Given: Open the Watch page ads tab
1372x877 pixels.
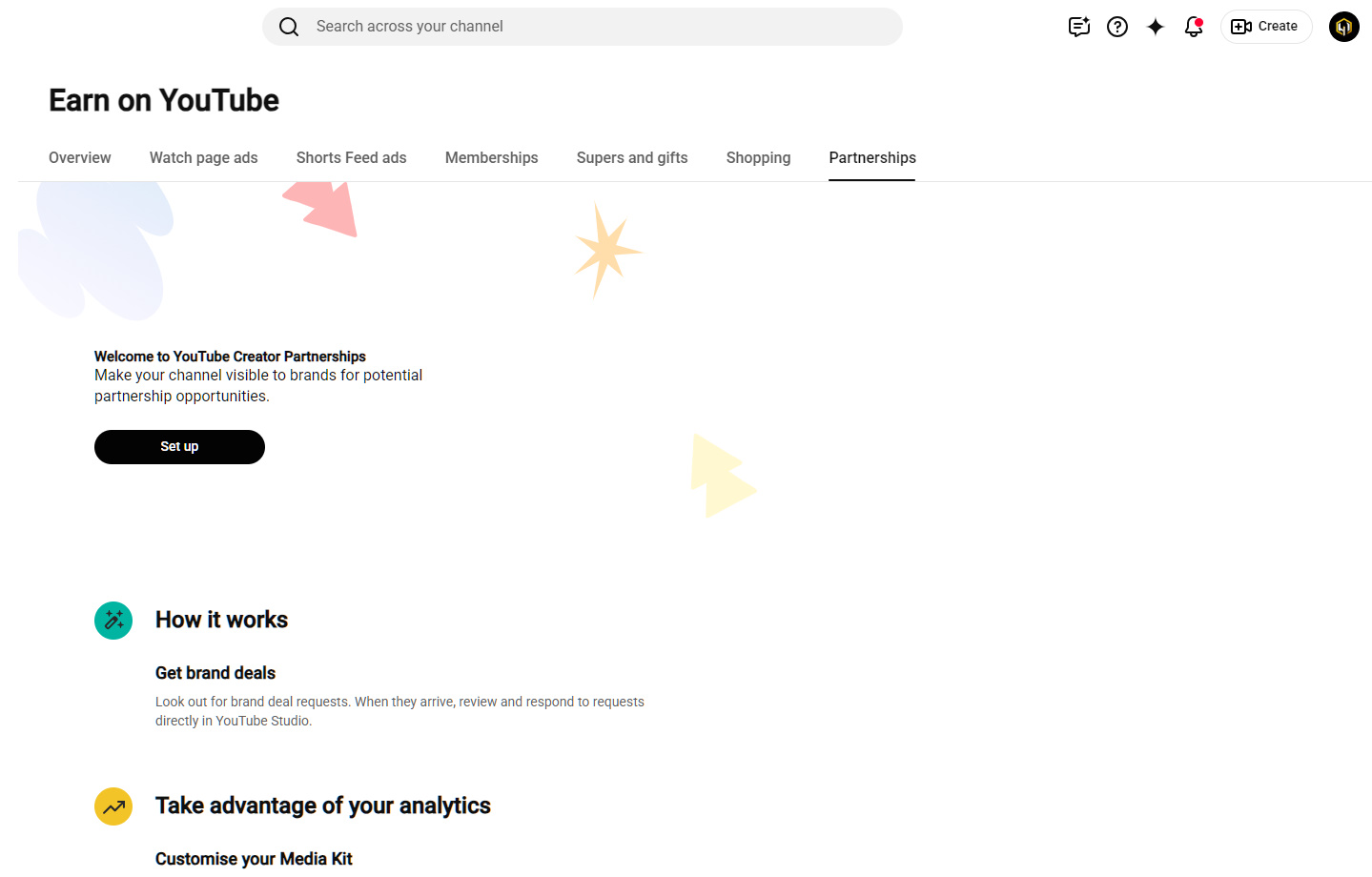Looking at the screenshot, I should pos(204,158).
